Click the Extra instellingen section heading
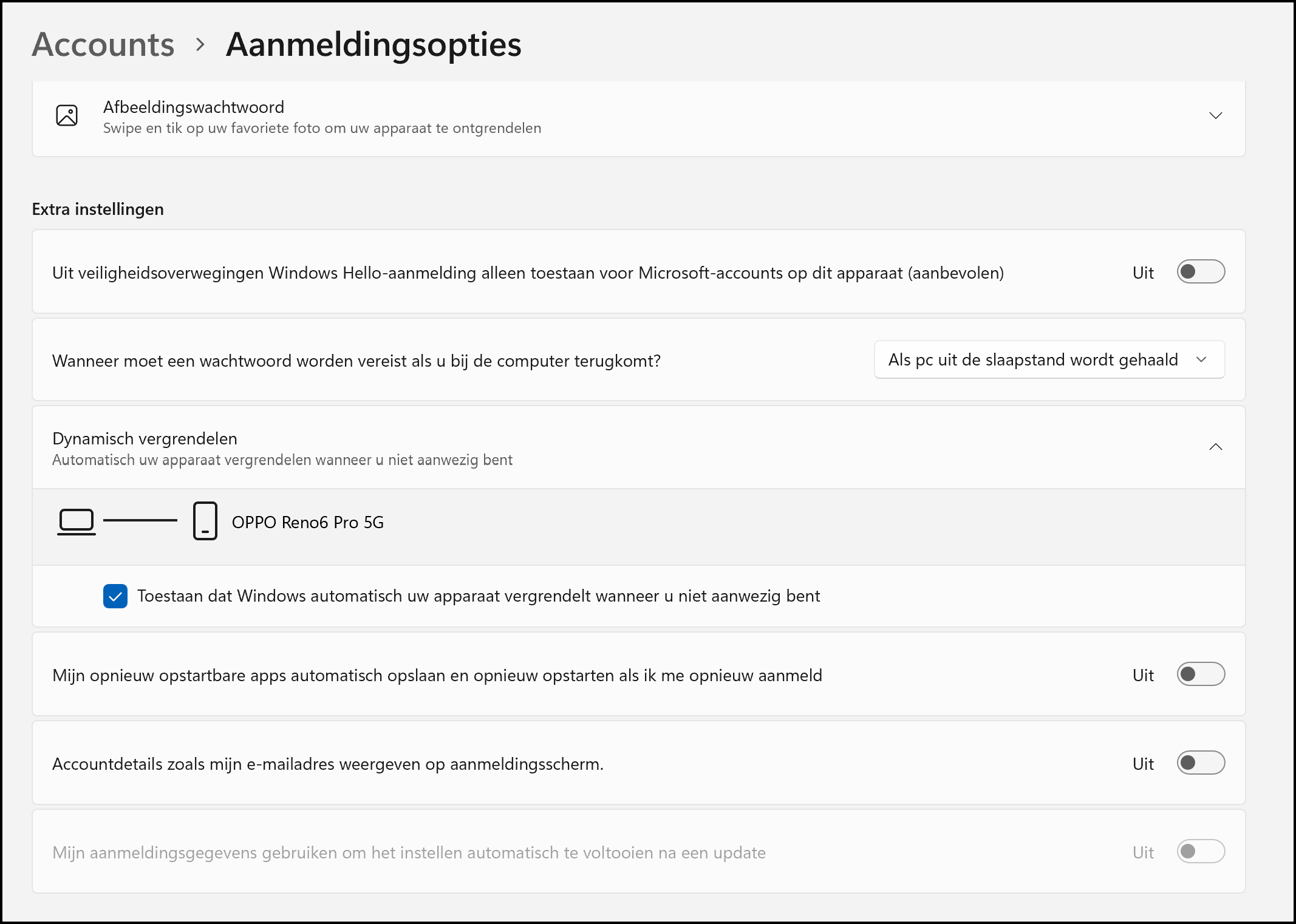 click(x=98, y=209)
